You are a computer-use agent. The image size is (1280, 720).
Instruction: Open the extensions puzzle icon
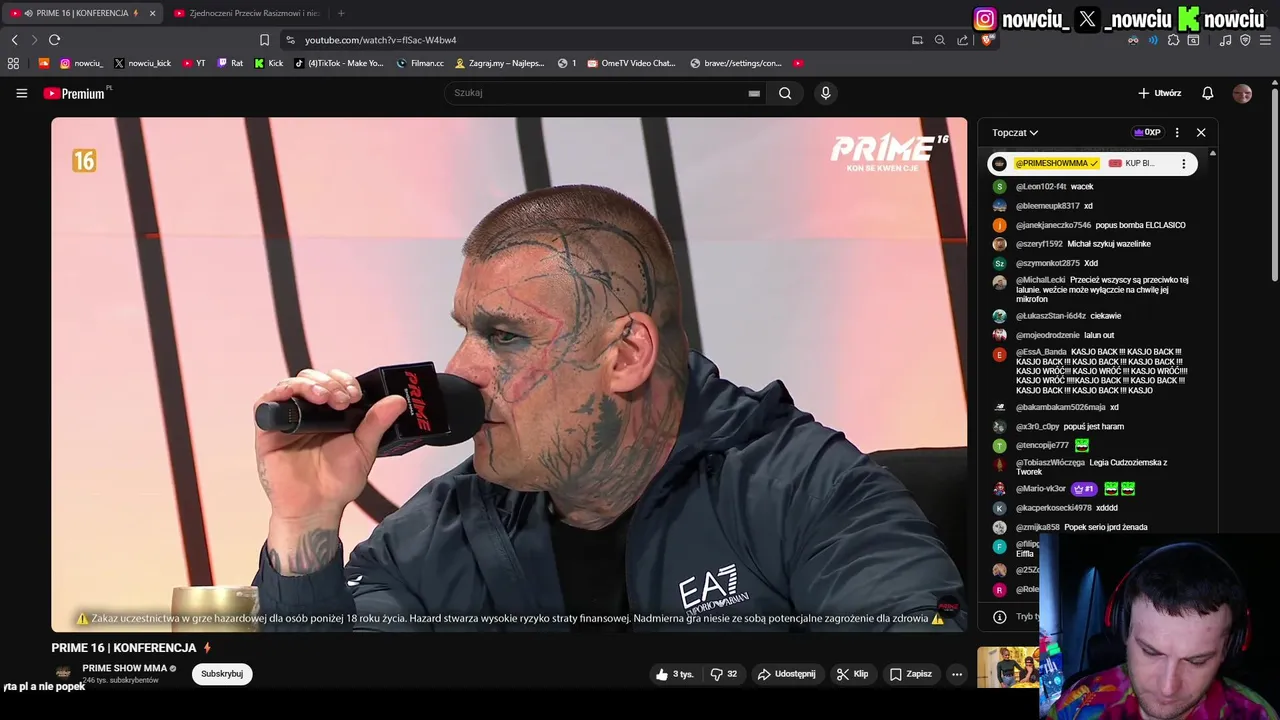1173,40
